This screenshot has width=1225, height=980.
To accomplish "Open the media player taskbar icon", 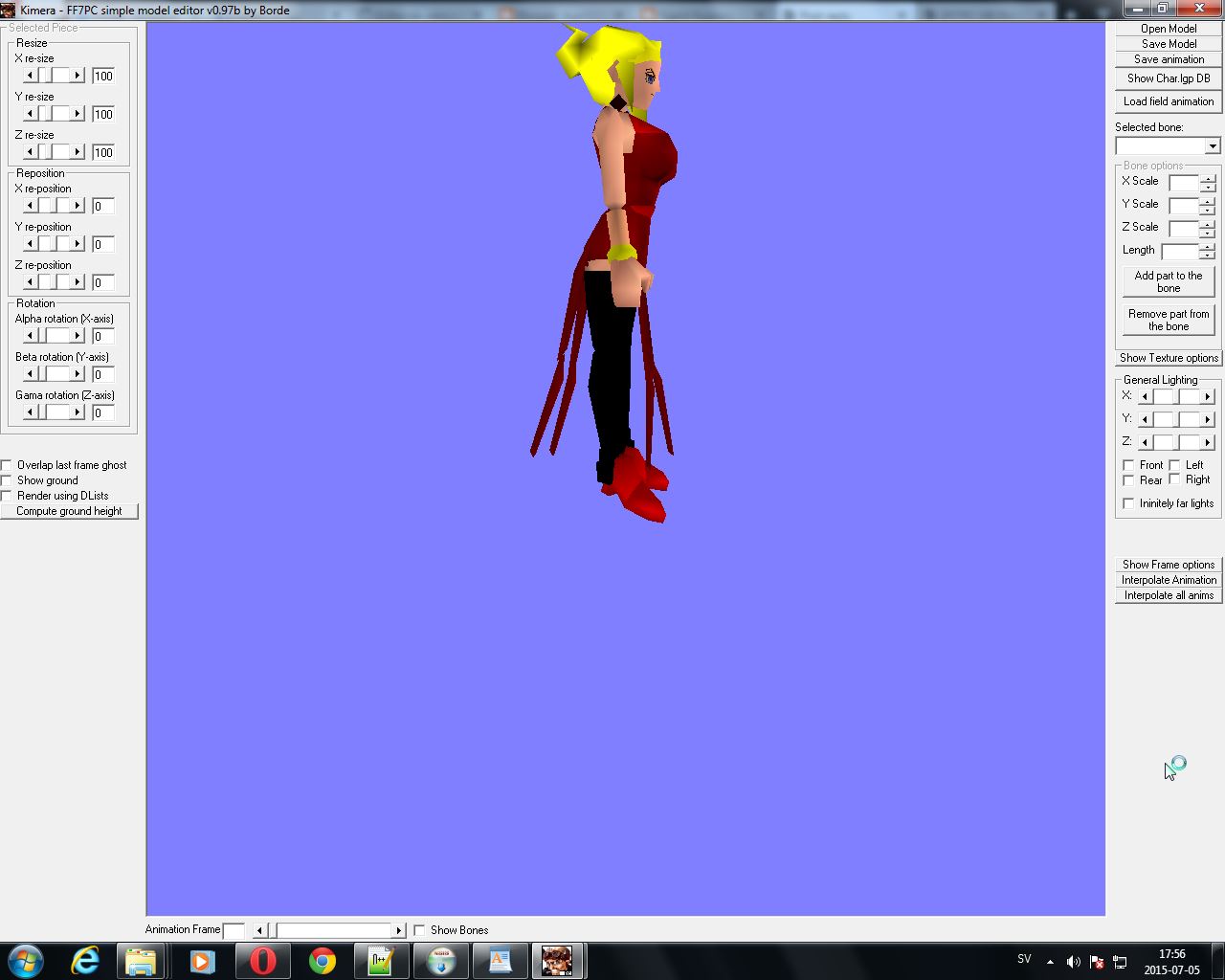I will [x=202, y=961].
